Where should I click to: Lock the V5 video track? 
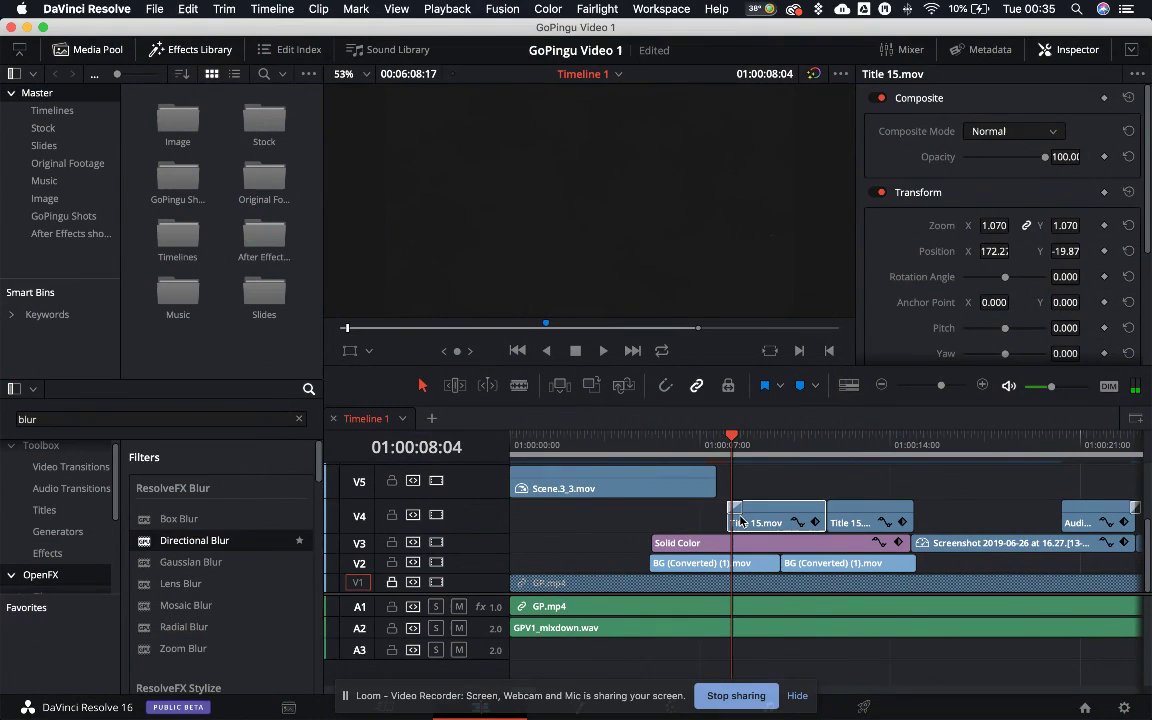[x=392, y=480]
